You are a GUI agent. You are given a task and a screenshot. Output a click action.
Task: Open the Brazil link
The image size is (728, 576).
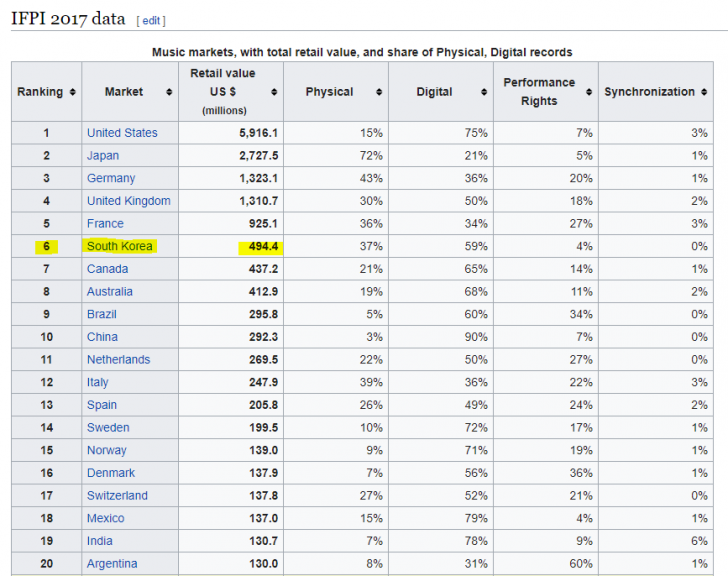(102, 314)
